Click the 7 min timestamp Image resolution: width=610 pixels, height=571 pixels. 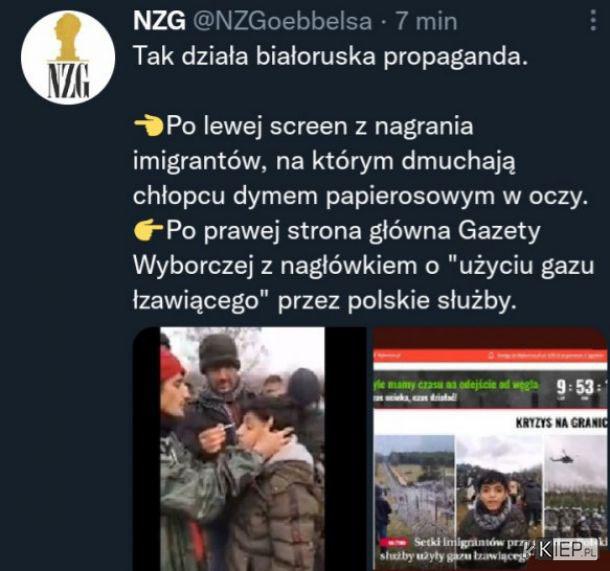coord(426,21)
